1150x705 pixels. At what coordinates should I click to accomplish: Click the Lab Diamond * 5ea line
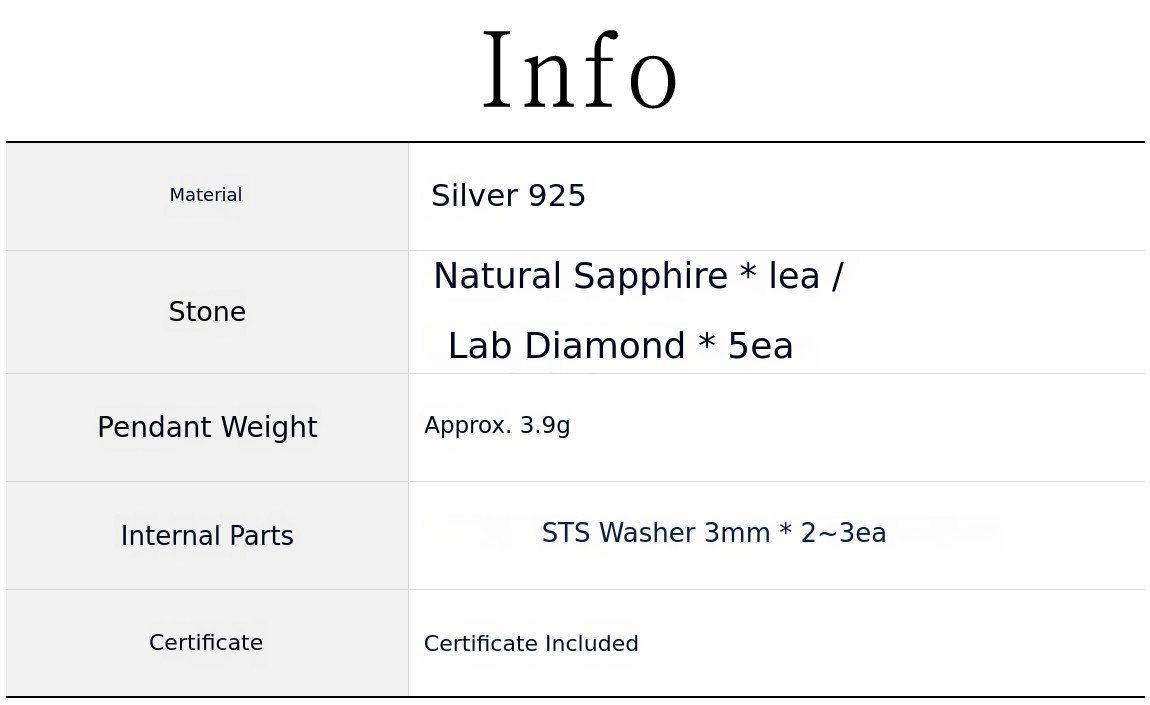pyautogui.click(x=620, y=347)
